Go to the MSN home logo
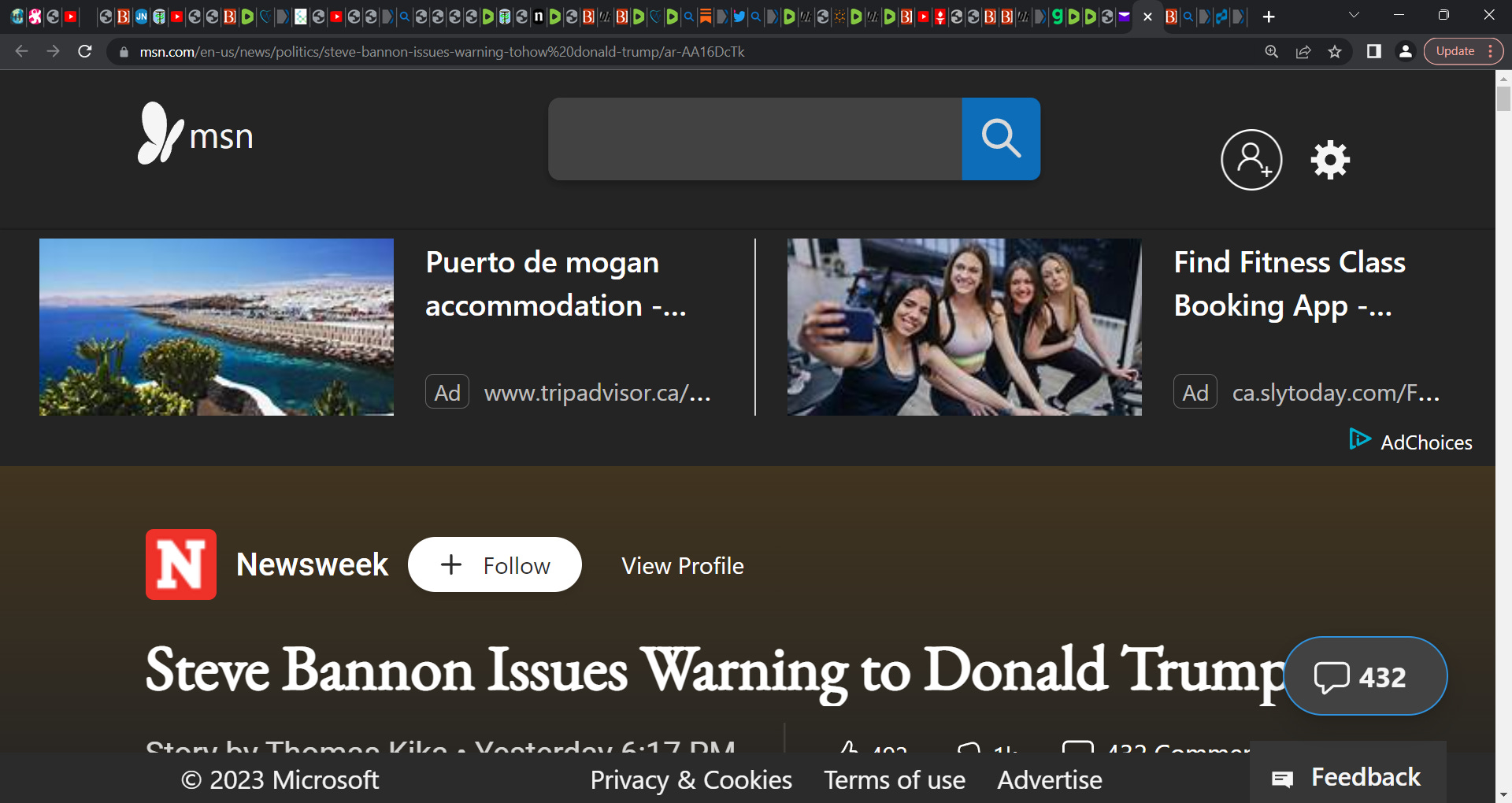This screenshot has height=803, width=1512. coord(195,134)
